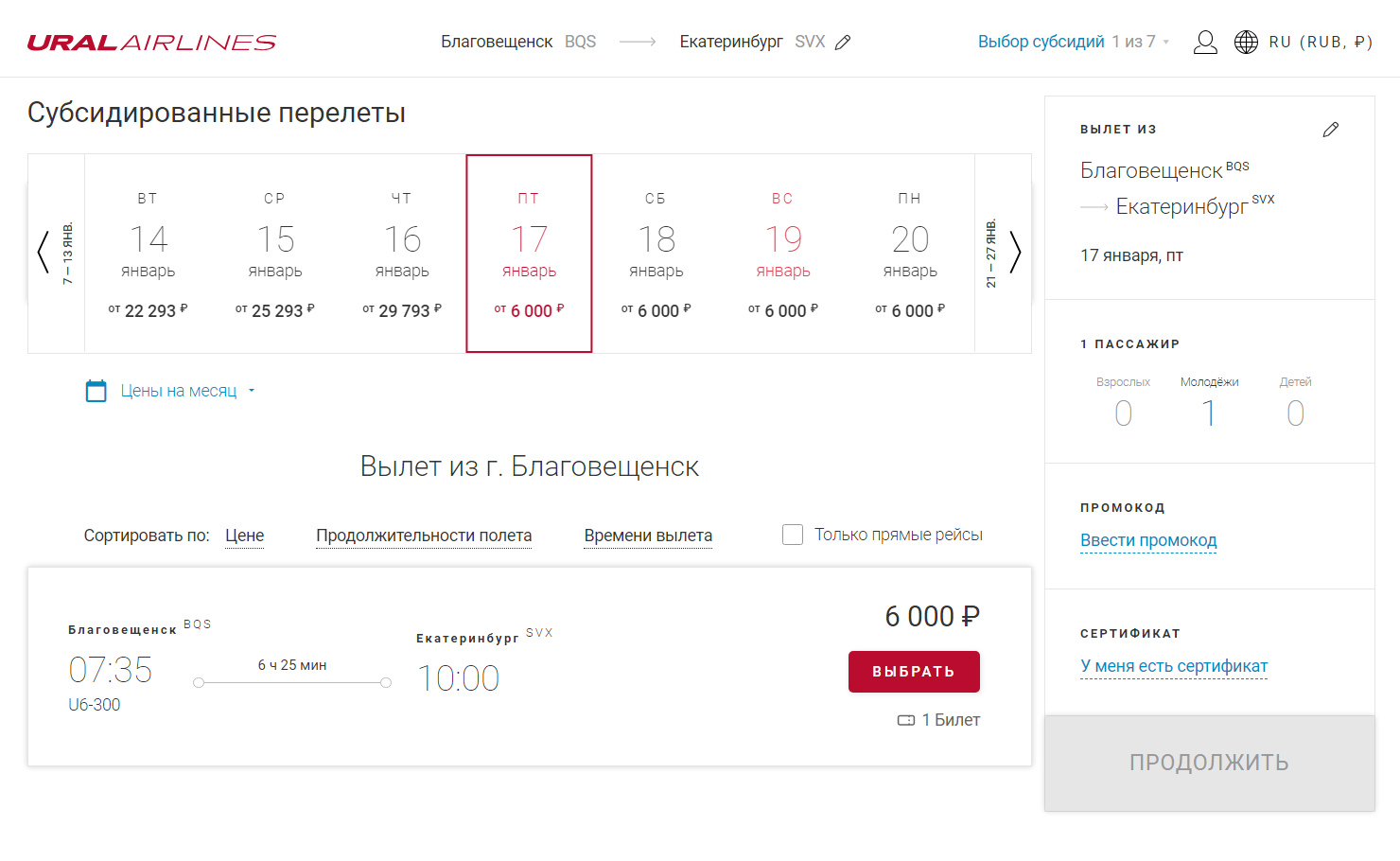Sort flights by Цене
Image resolution: width=1400 pixels, height=861 pixels.
click(x=244, y=536)
